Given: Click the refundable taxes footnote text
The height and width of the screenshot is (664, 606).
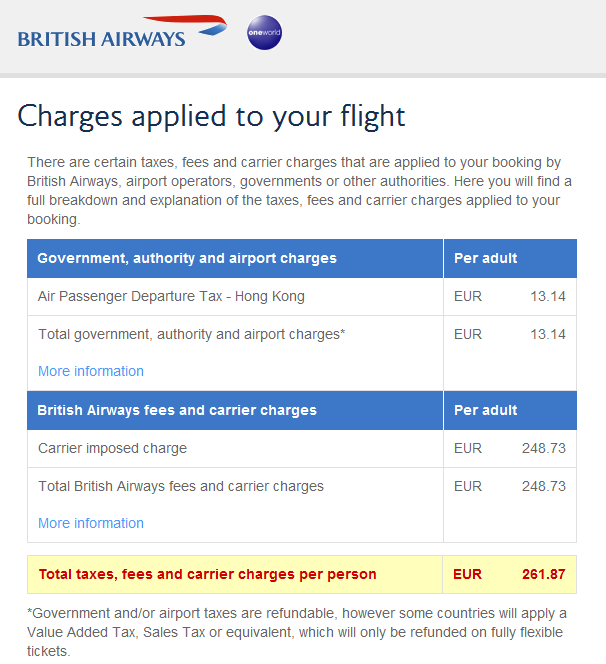Looking at the screenshot, I should coord(297,632).
